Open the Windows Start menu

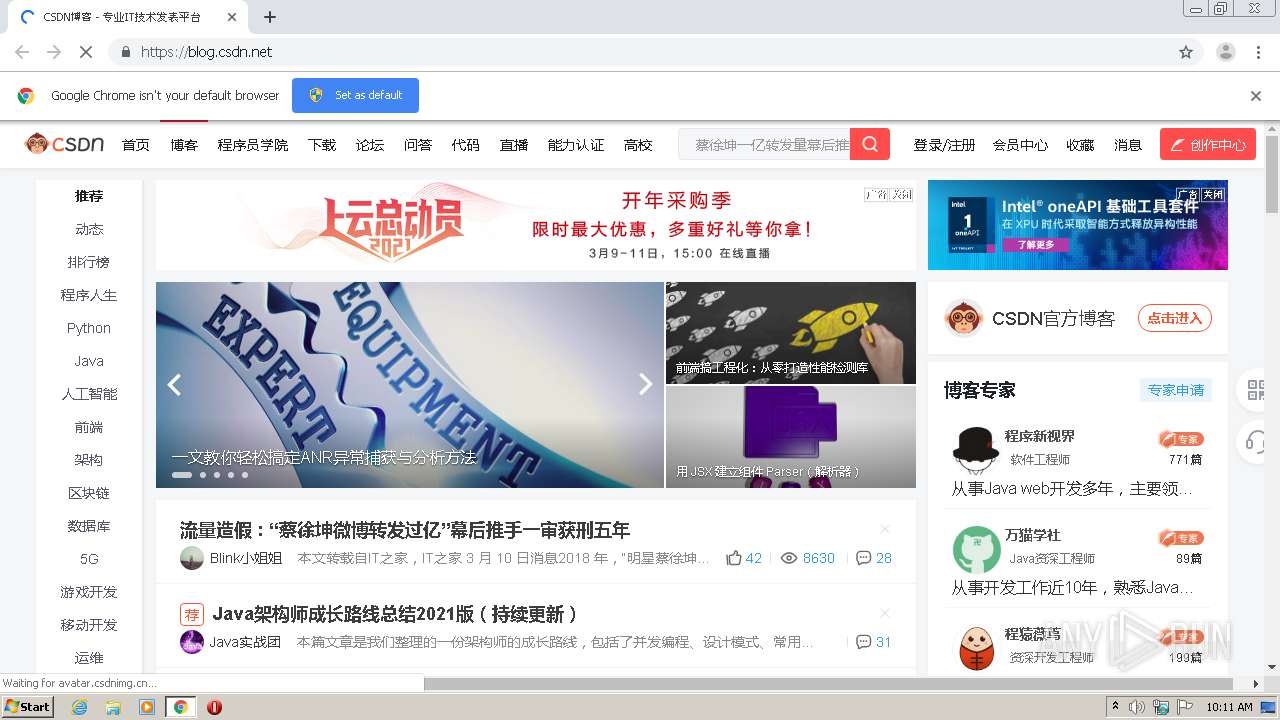[28, 707]
